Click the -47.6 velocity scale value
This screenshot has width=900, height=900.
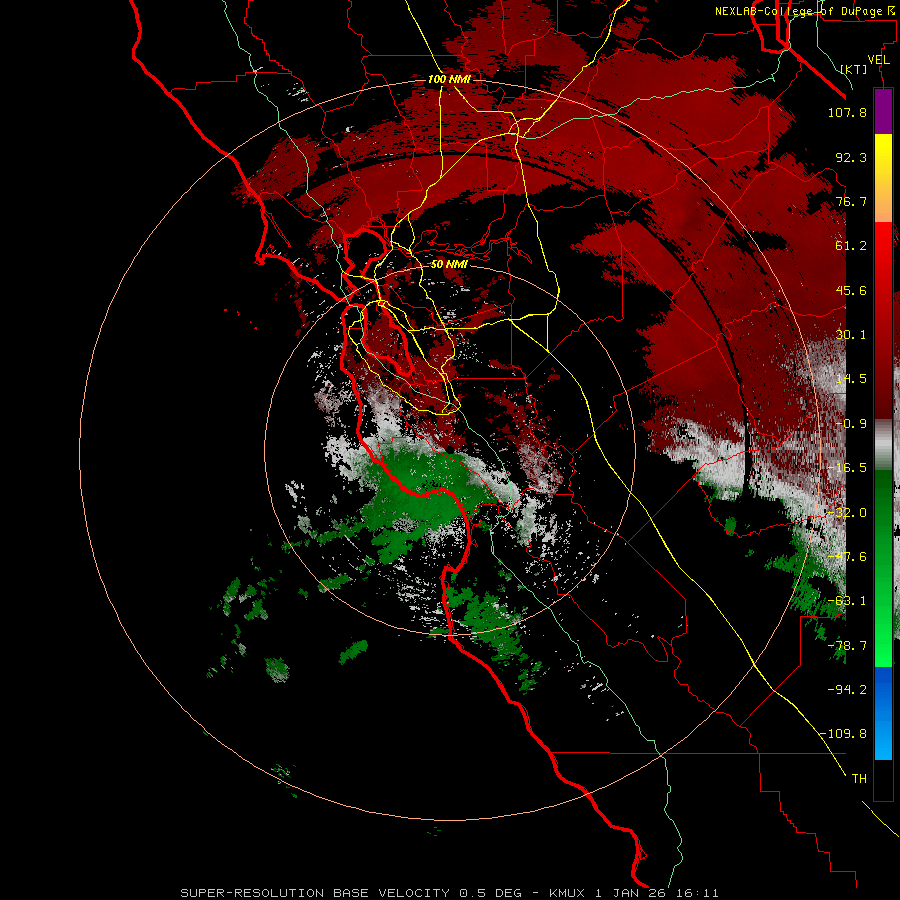tap(847, 557)
